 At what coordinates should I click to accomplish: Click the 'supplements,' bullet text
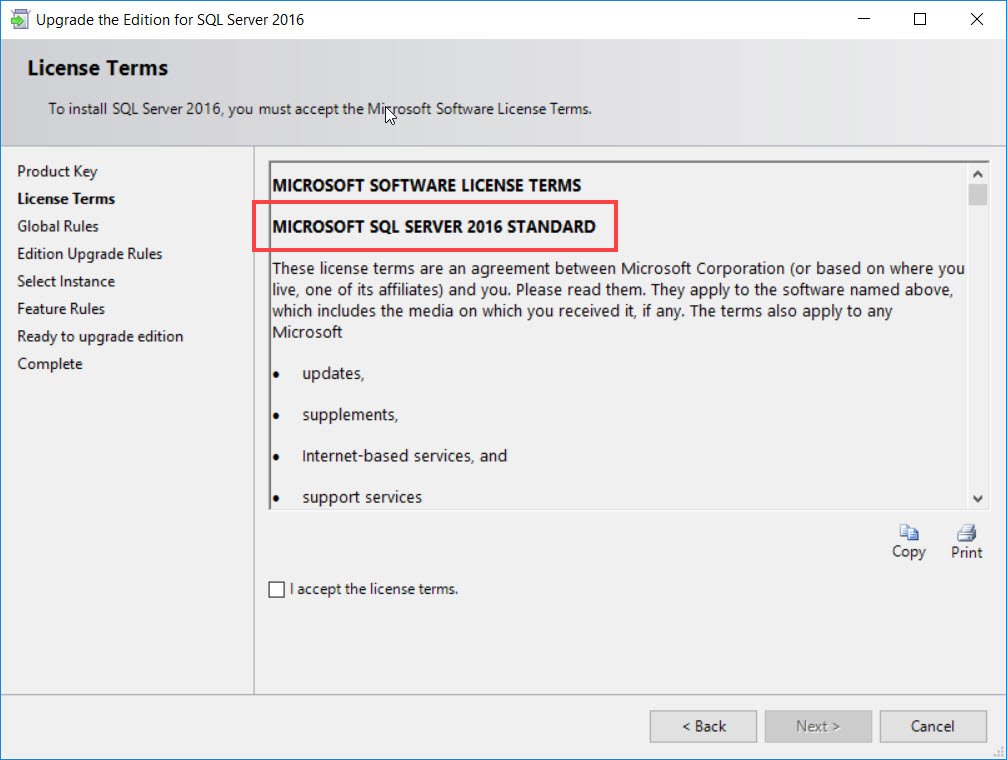(350, 415)
